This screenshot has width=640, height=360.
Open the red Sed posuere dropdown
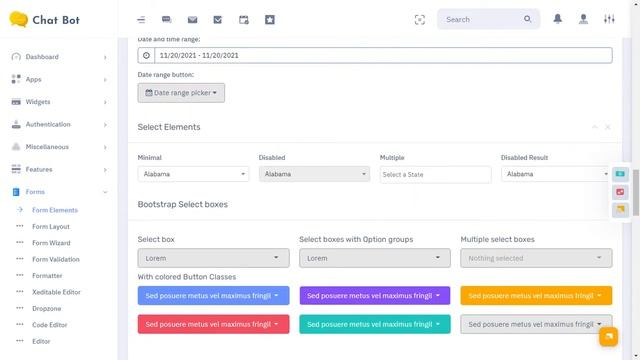(x=213, y=324)
